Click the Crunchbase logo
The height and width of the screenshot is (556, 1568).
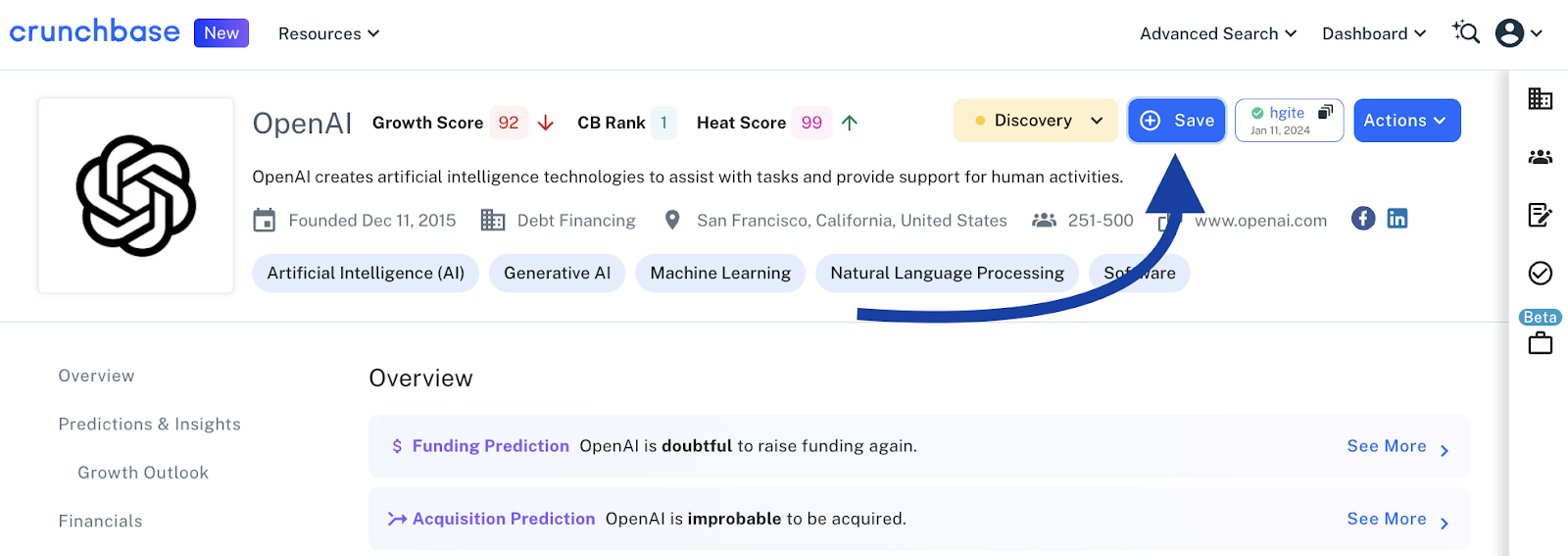pos(95,31)
